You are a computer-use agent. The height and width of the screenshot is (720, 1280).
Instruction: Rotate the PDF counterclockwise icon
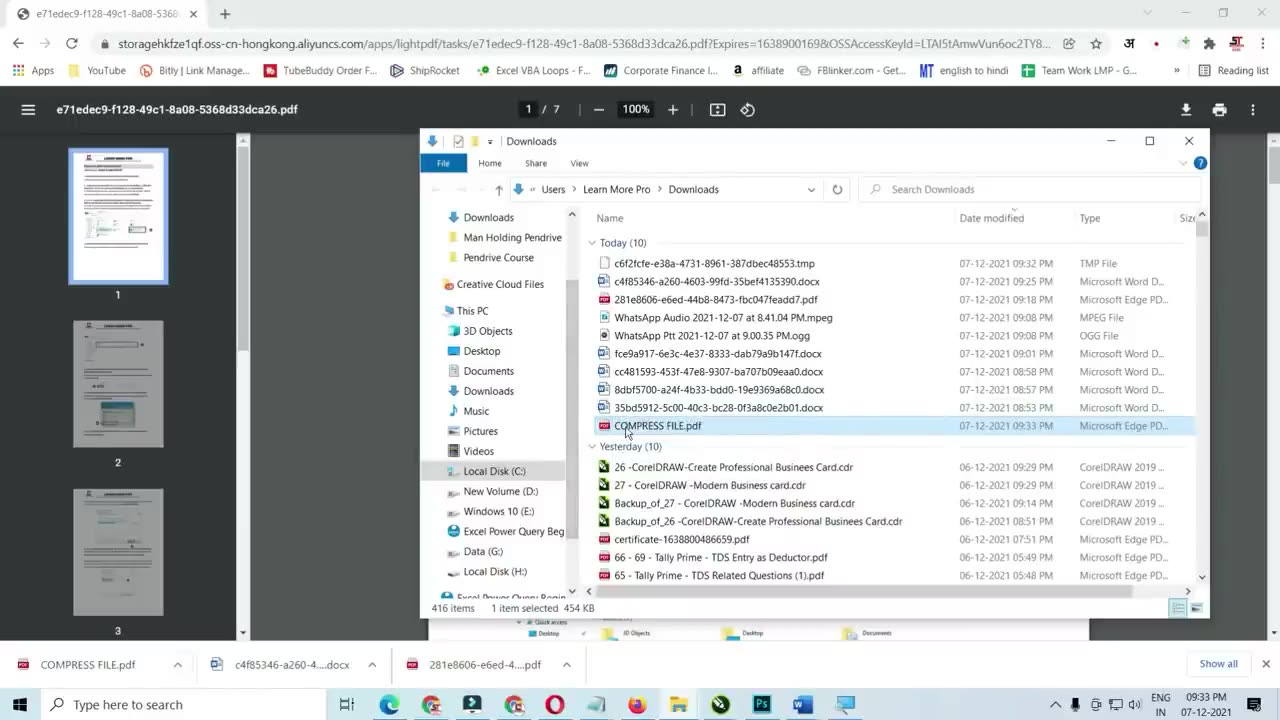(747, 109)
